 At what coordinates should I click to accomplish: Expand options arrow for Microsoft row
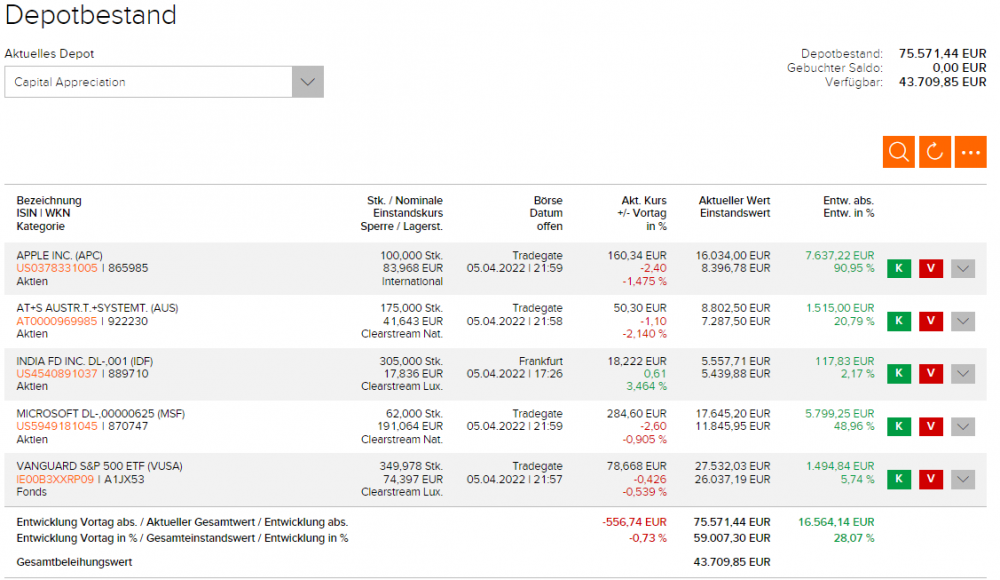pyautogui.click(x=963, y=427)
